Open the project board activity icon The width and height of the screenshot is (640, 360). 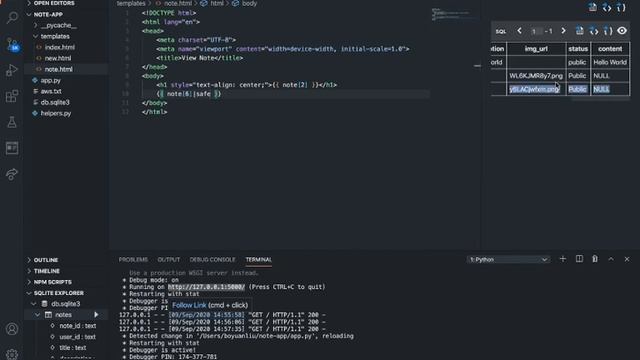pos(12,148)
